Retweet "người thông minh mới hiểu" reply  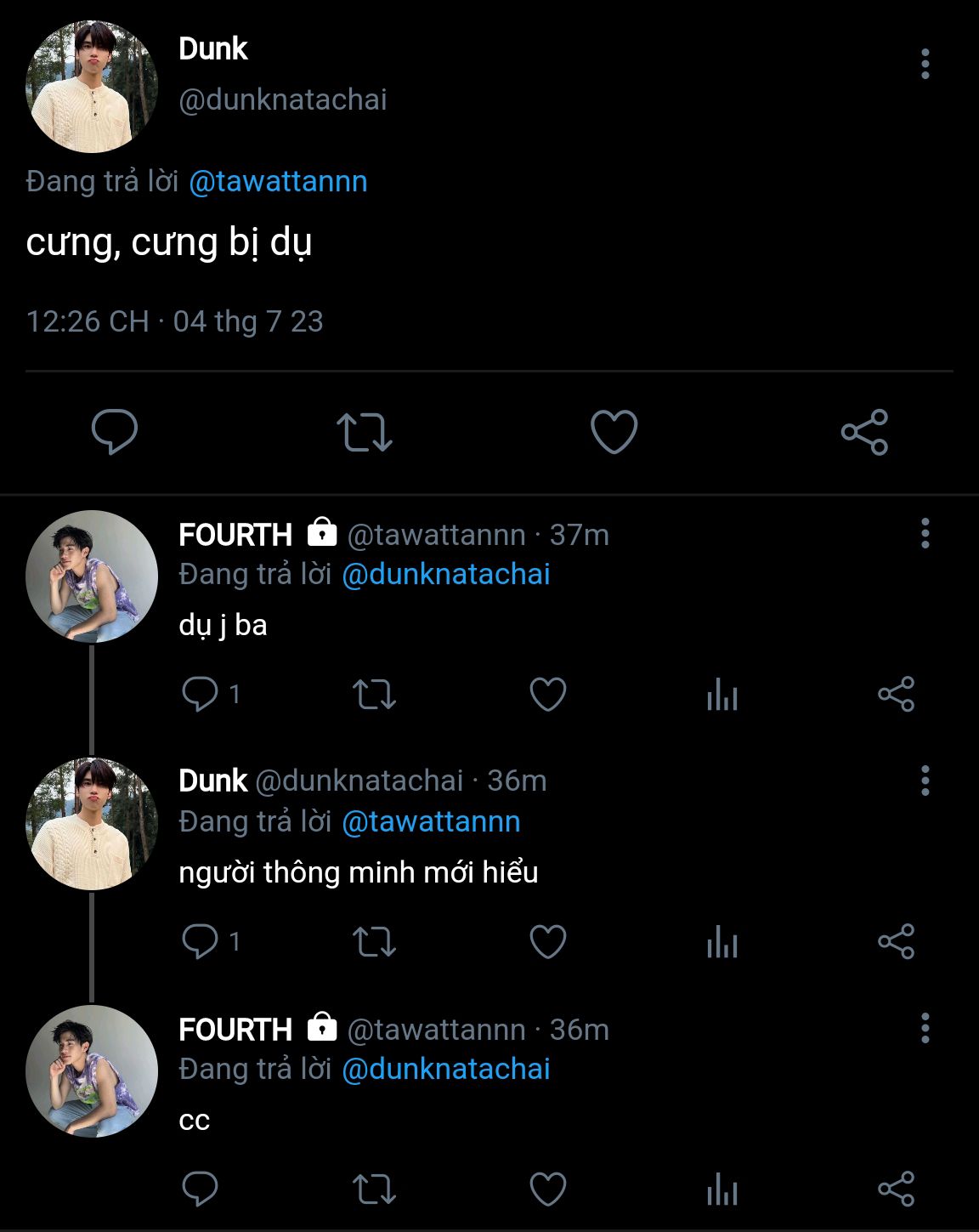(x=374, y=941)
